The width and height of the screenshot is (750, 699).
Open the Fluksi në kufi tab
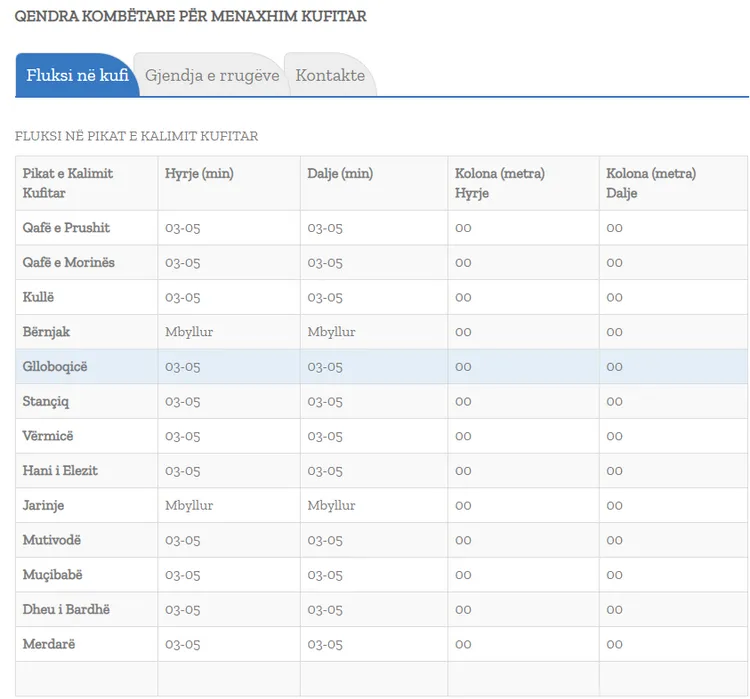pos(77,75)
